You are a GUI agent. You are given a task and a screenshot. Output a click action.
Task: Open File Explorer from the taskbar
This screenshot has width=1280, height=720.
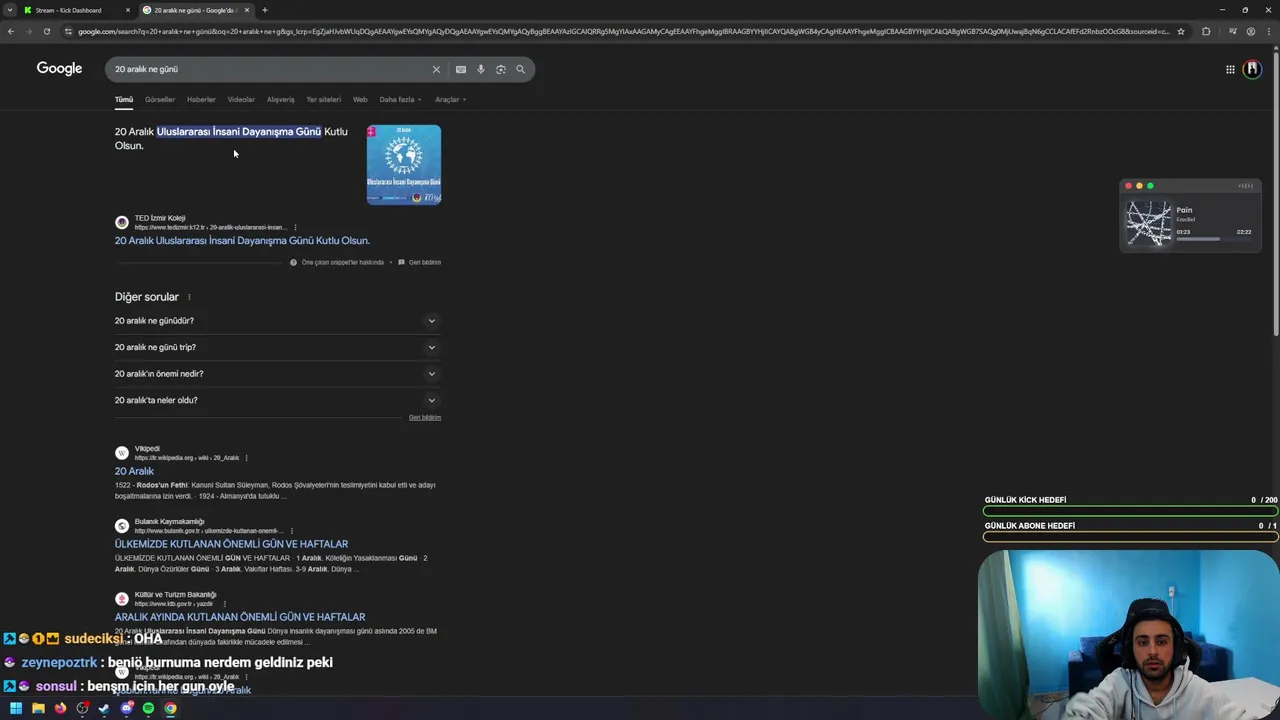[x=38, y=708]
